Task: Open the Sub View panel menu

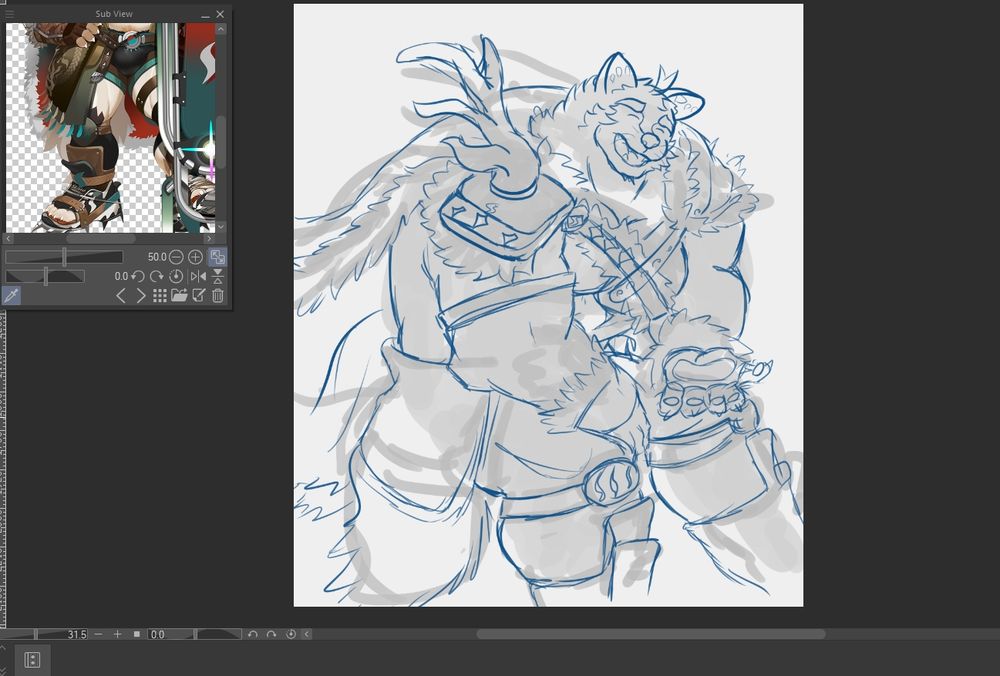Action: (x=10, y=14)
